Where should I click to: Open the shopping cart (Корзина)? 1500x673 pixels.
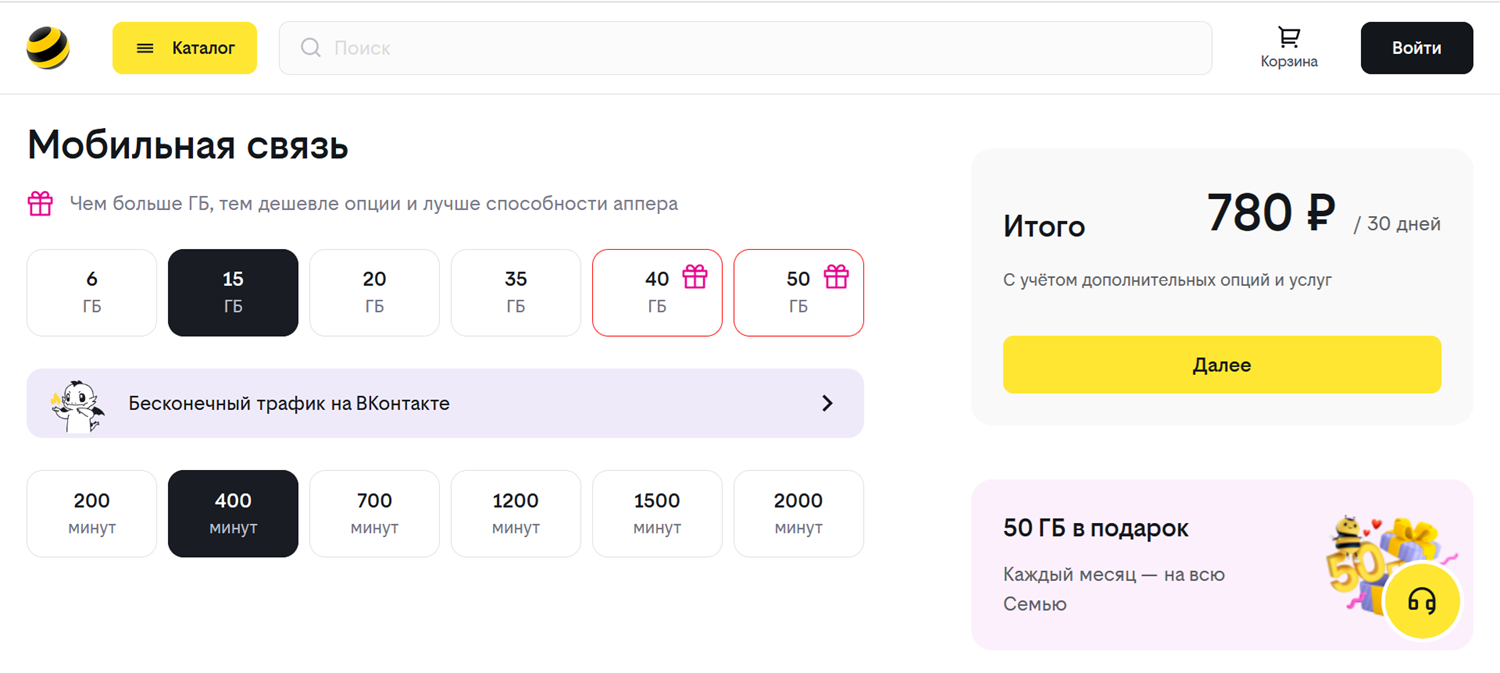pyautogui.click(x=1288, y=47)
